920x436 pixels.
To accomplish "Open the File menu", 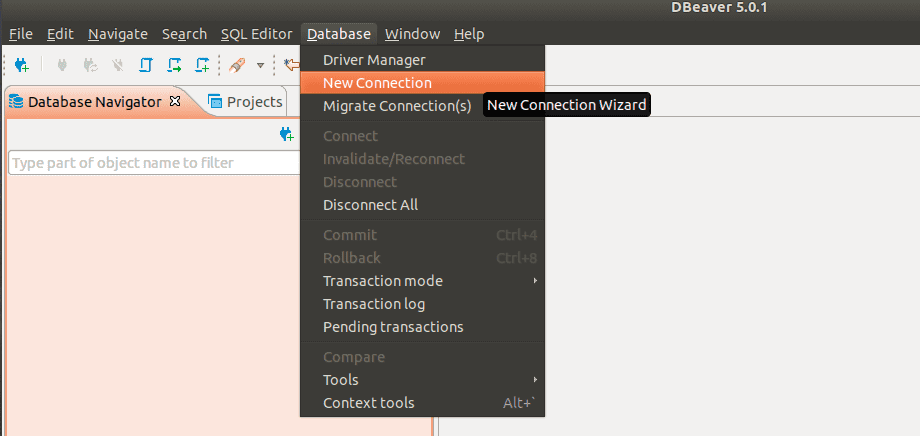I will 21,34.
